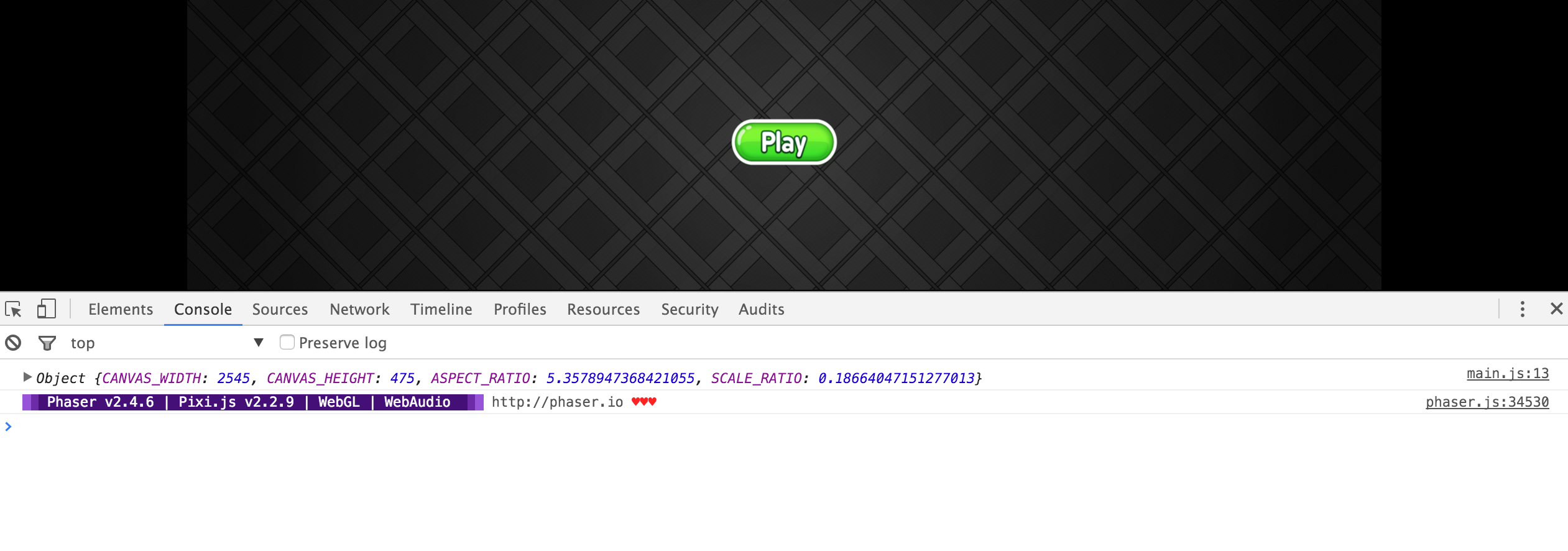Open DevTools three-dot customize menu

(1522, 309)
